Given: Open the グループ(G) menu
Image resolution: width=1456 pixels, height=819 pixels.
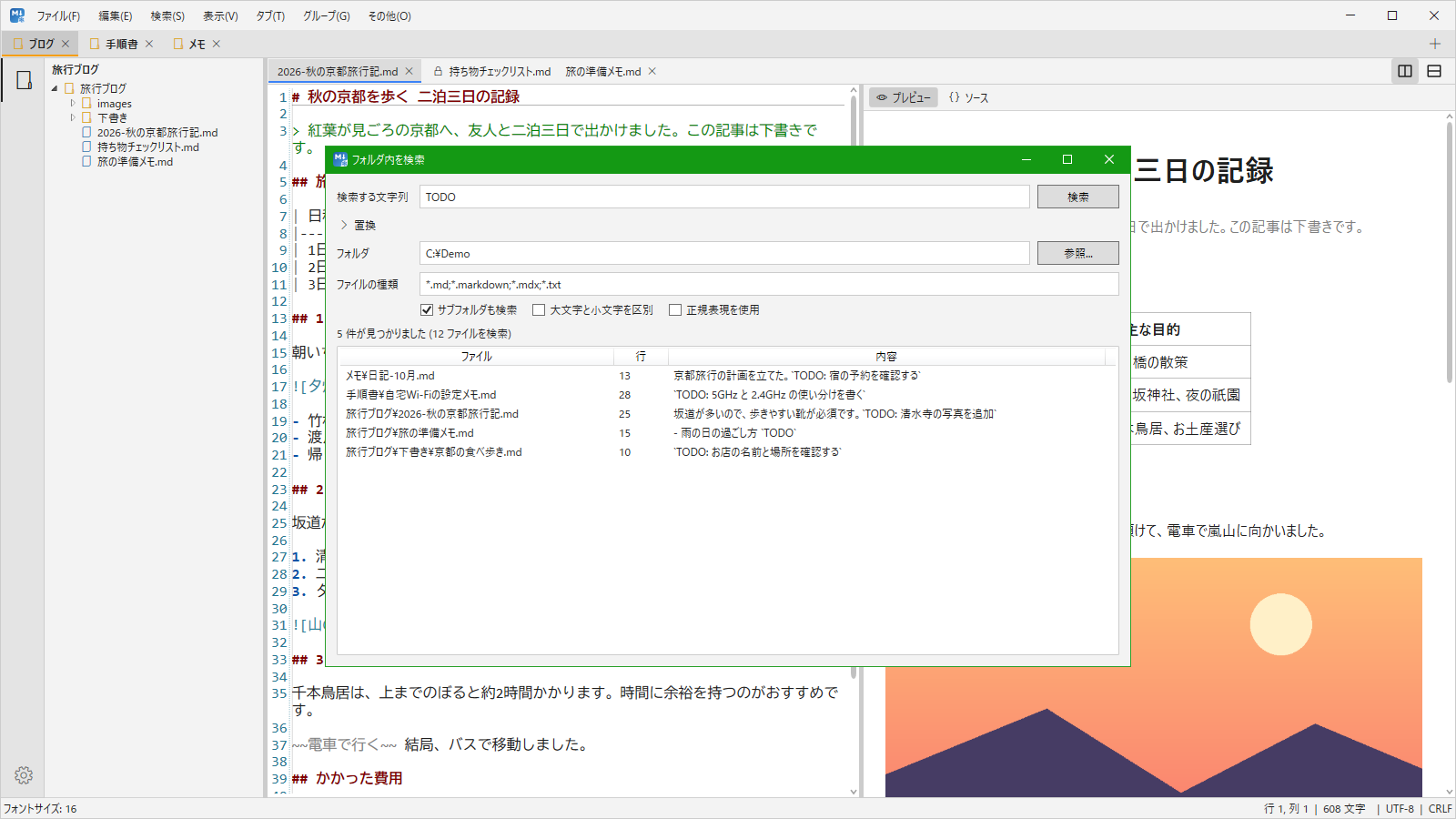Looking at the screenshot, I should pos(327,16).
